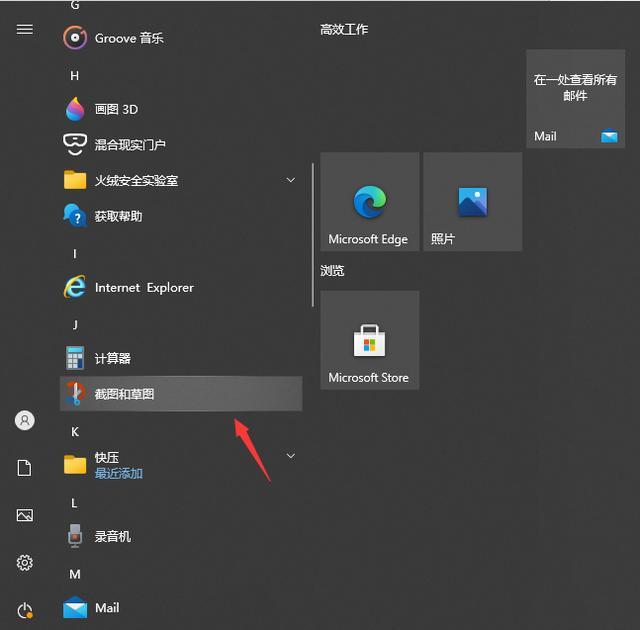640x630 pixels.
Task: Click the 截图和草图 text label
Action: (x=124, y=394)
